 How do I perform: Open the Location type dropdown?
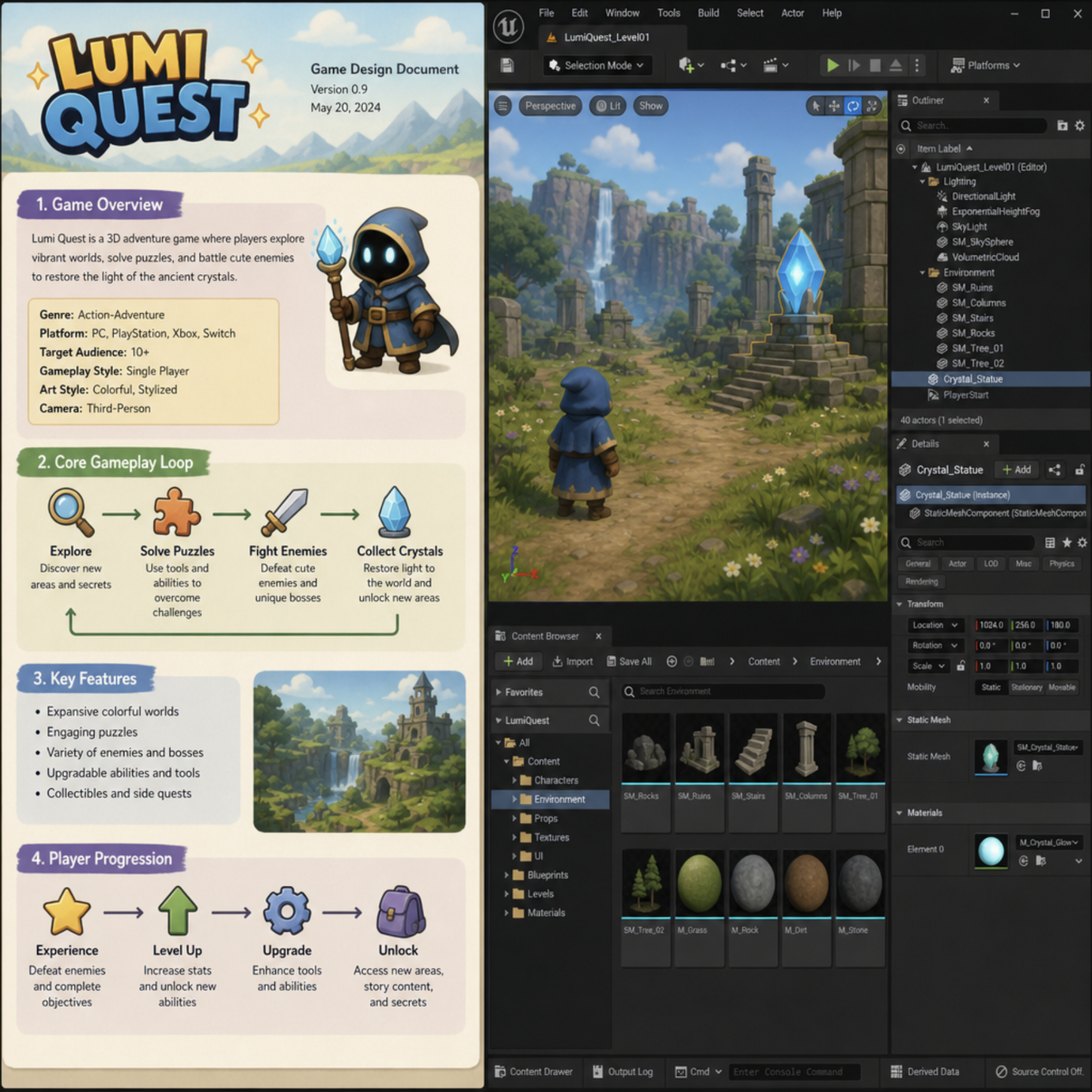click(935, 625)
